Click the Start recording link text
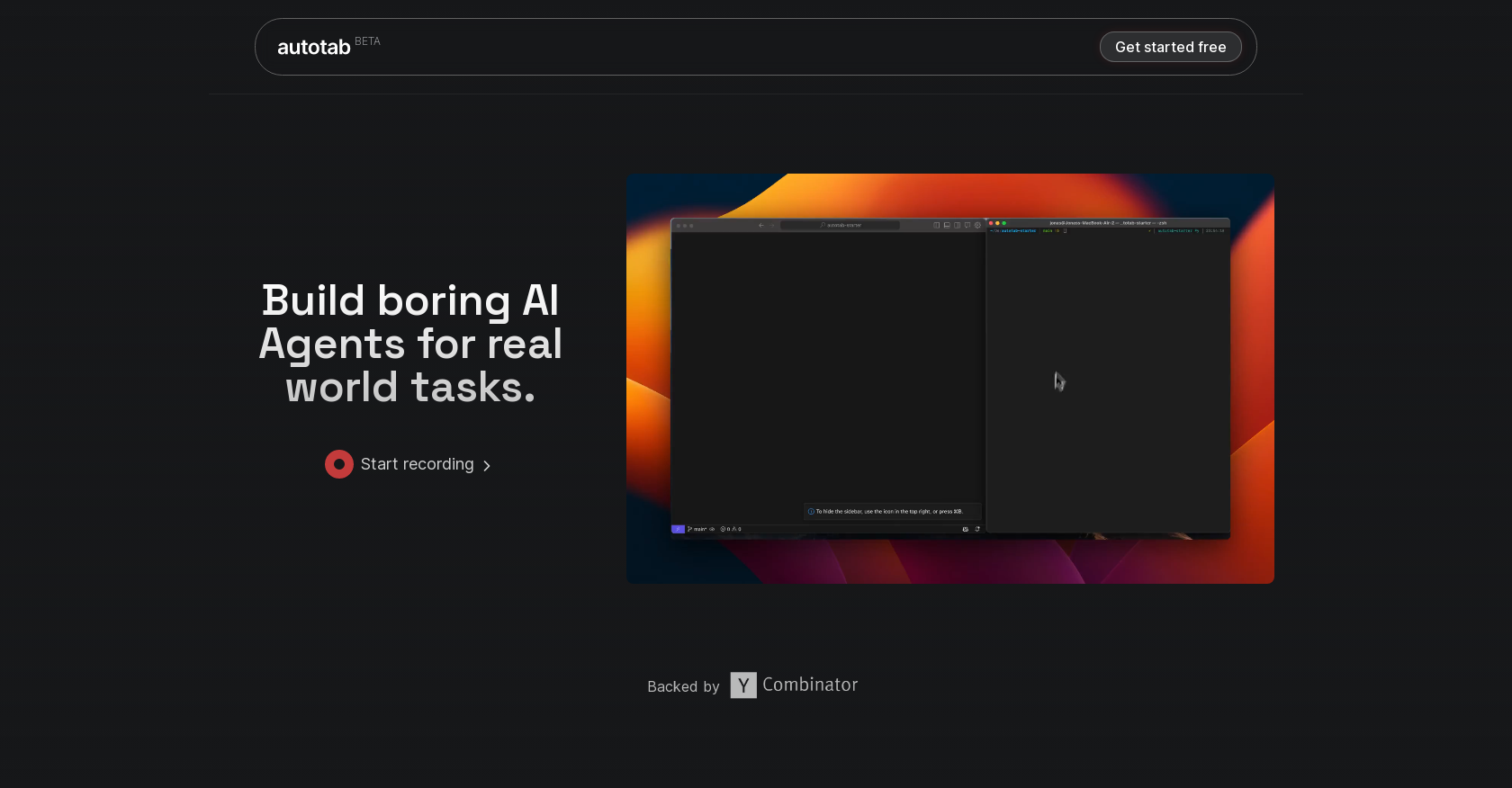1512x788 pixels. point(418,464)
